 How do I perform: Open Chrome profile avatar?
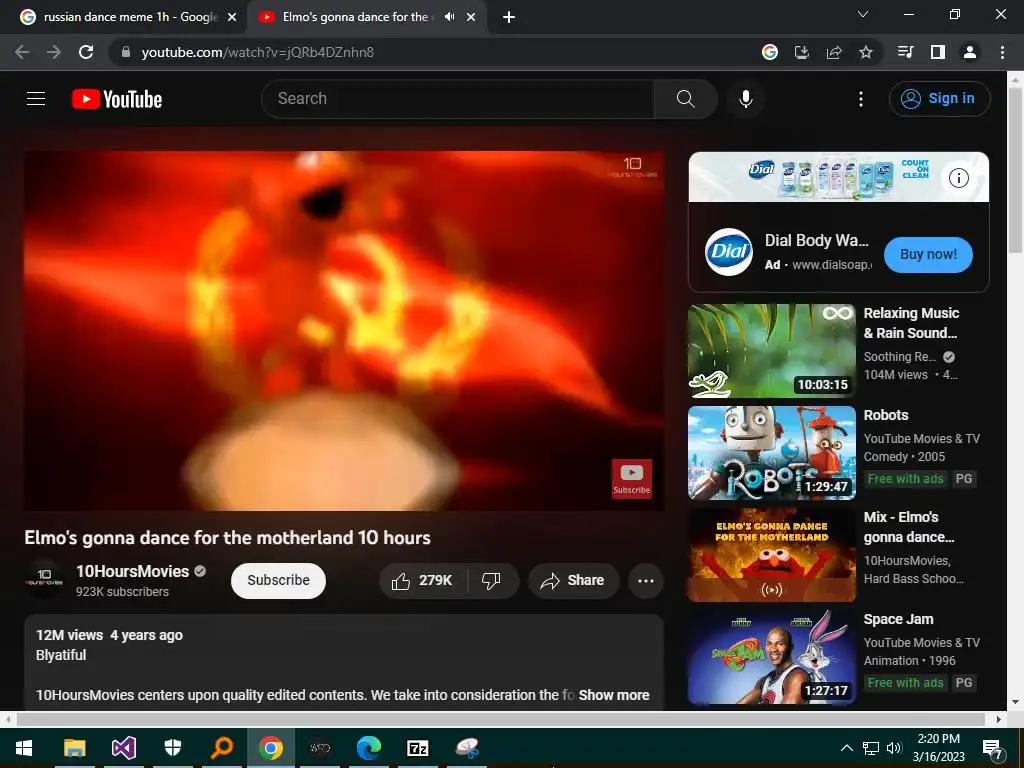pos(970,52)
